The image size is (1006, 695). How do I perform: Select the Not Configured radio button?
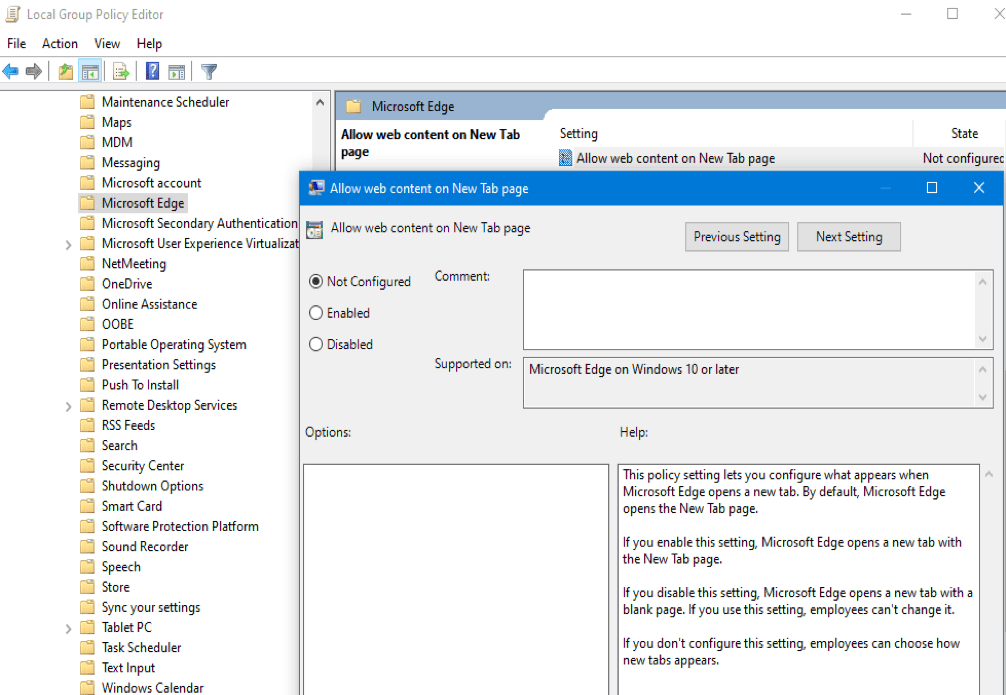(316, 281)
